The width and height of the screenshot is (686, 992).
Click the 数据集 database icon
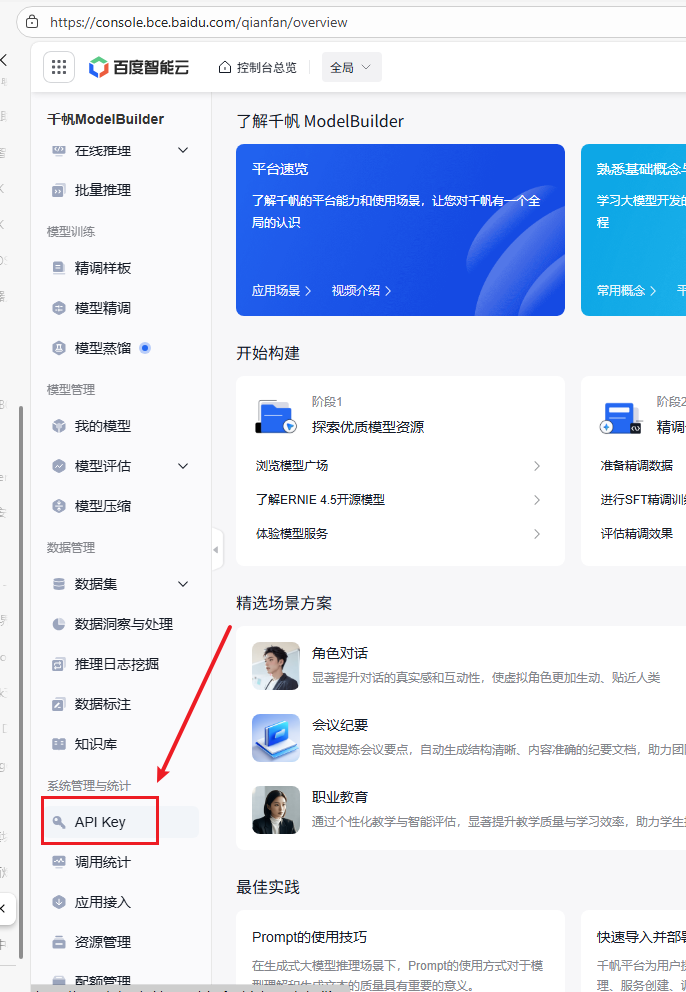point(59,584)
